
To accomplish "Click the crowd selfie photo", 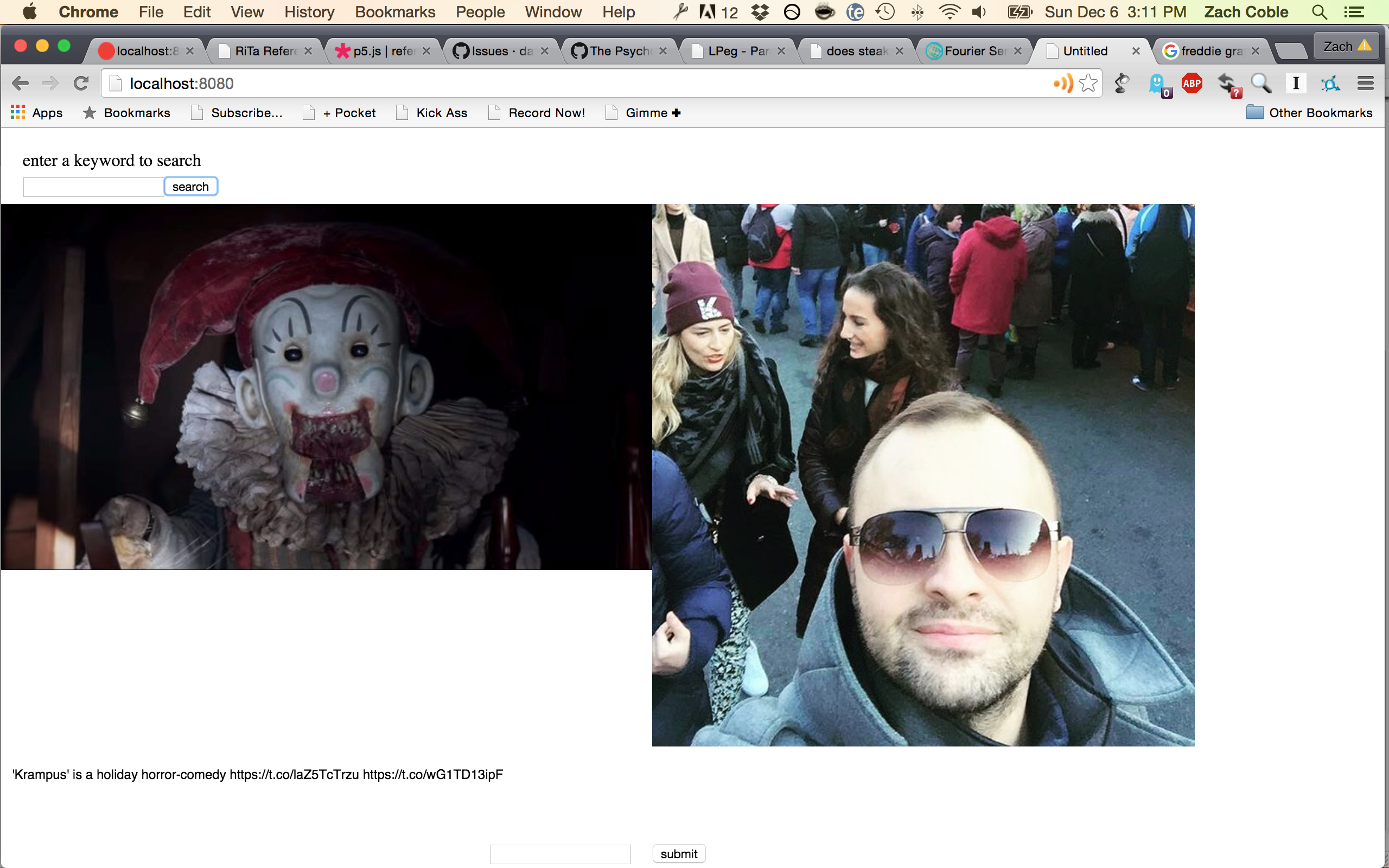I will point(923,475).
